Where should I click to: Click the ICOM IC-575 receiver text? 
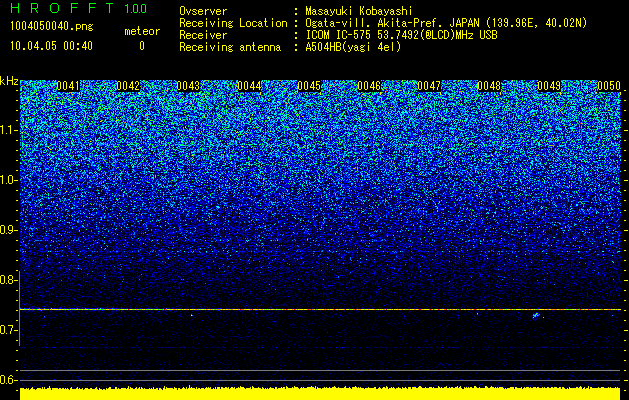(x=401, y=35)
